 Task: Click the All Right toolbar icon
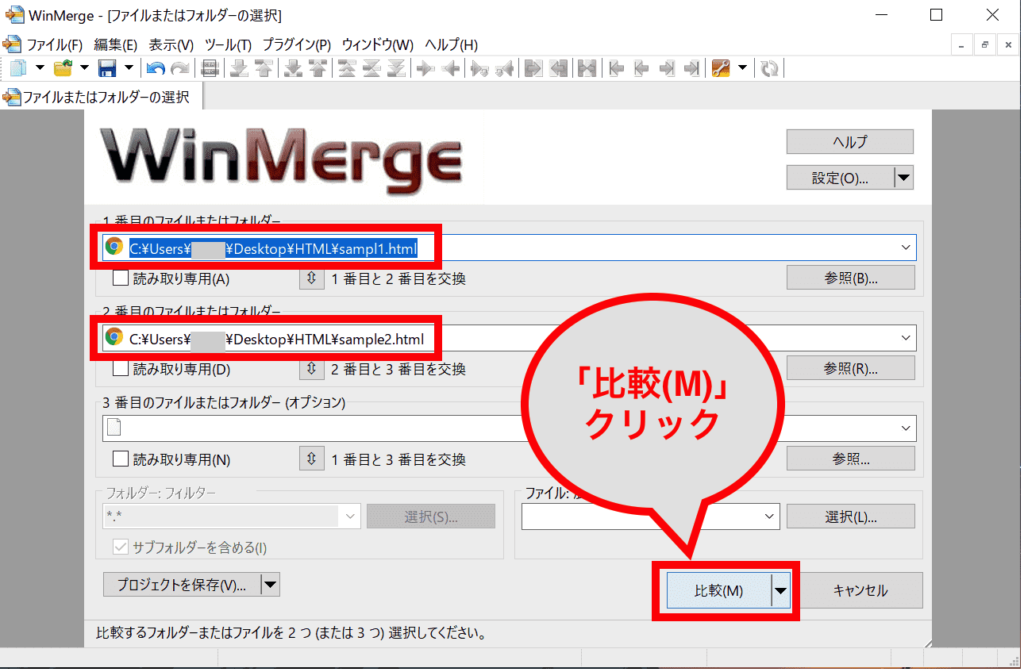click(534, 68)
